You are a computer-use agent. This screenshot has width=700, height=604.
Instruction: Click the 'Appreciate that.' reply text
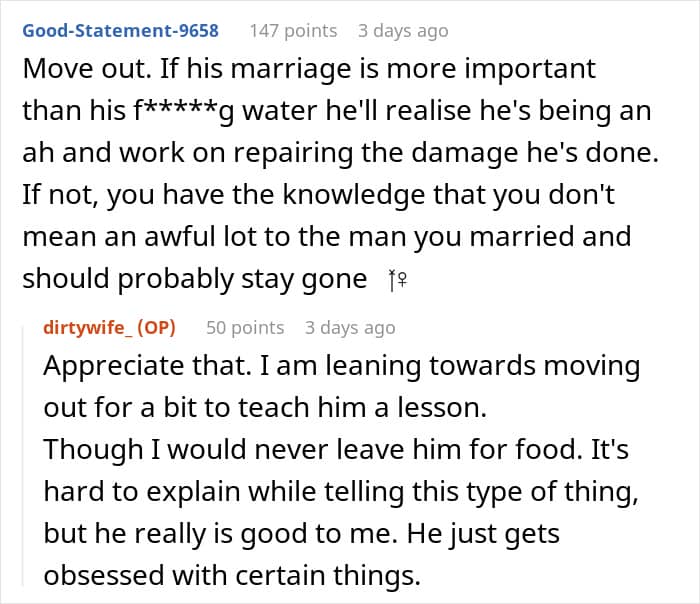pyautogui.click(x=147, y=367)
